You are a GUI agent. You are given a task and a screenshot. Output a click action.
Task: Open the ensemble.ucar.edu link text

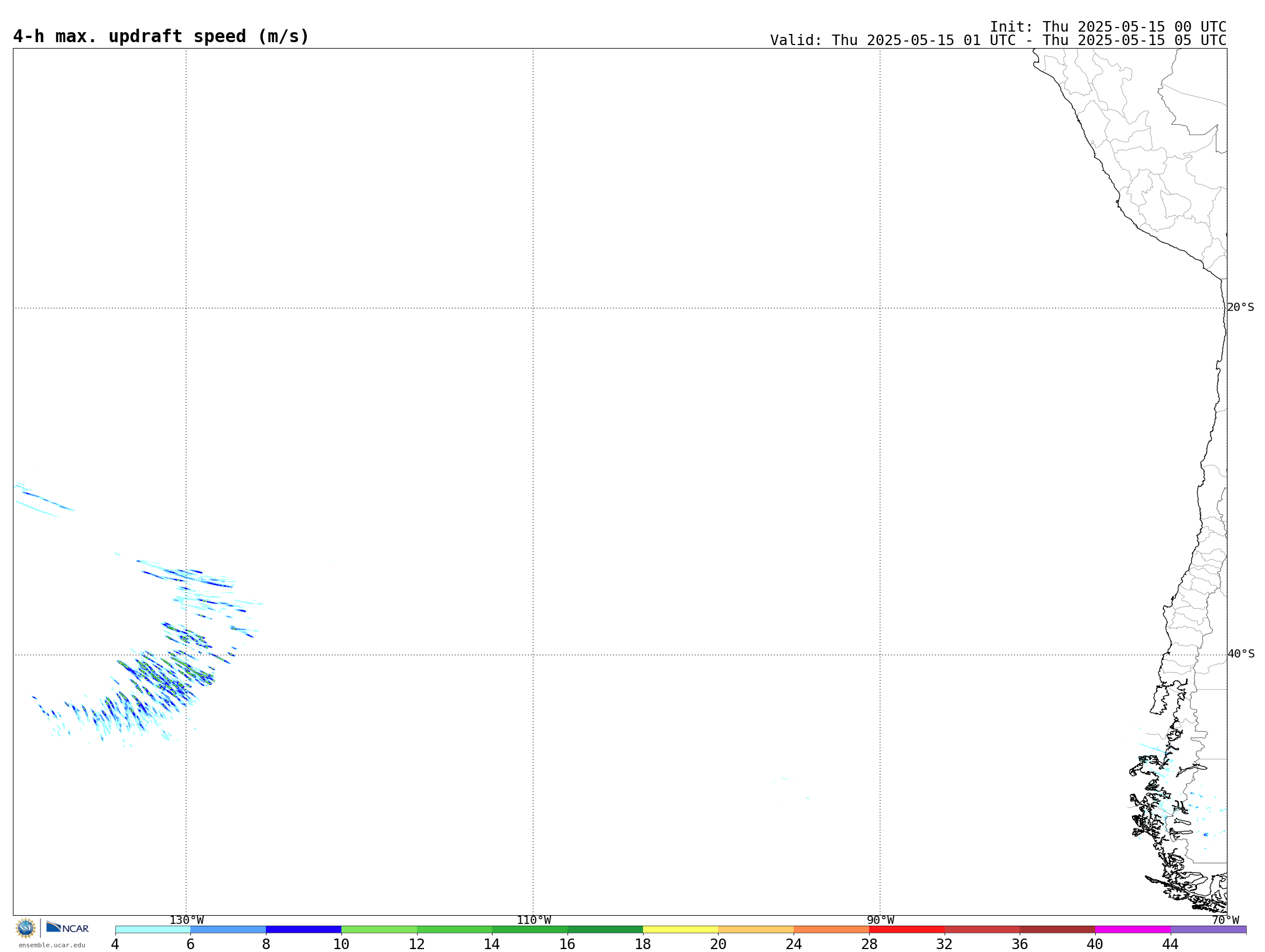point(52,945)
